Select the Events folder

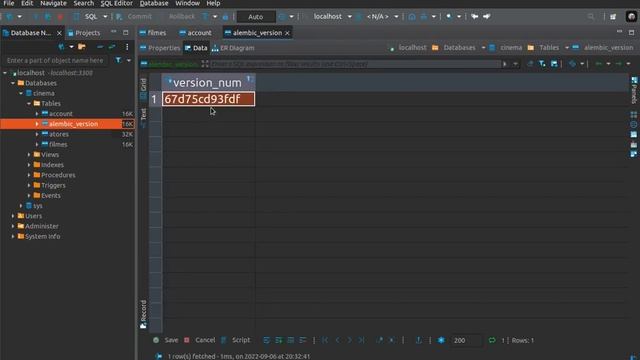(x=50, y=196)
